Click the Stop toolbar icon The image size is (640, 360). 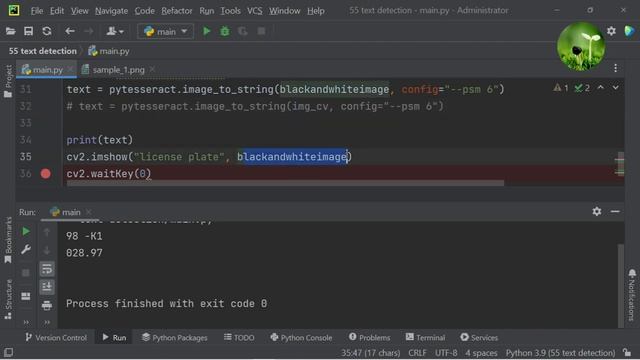tap(261, 31)
